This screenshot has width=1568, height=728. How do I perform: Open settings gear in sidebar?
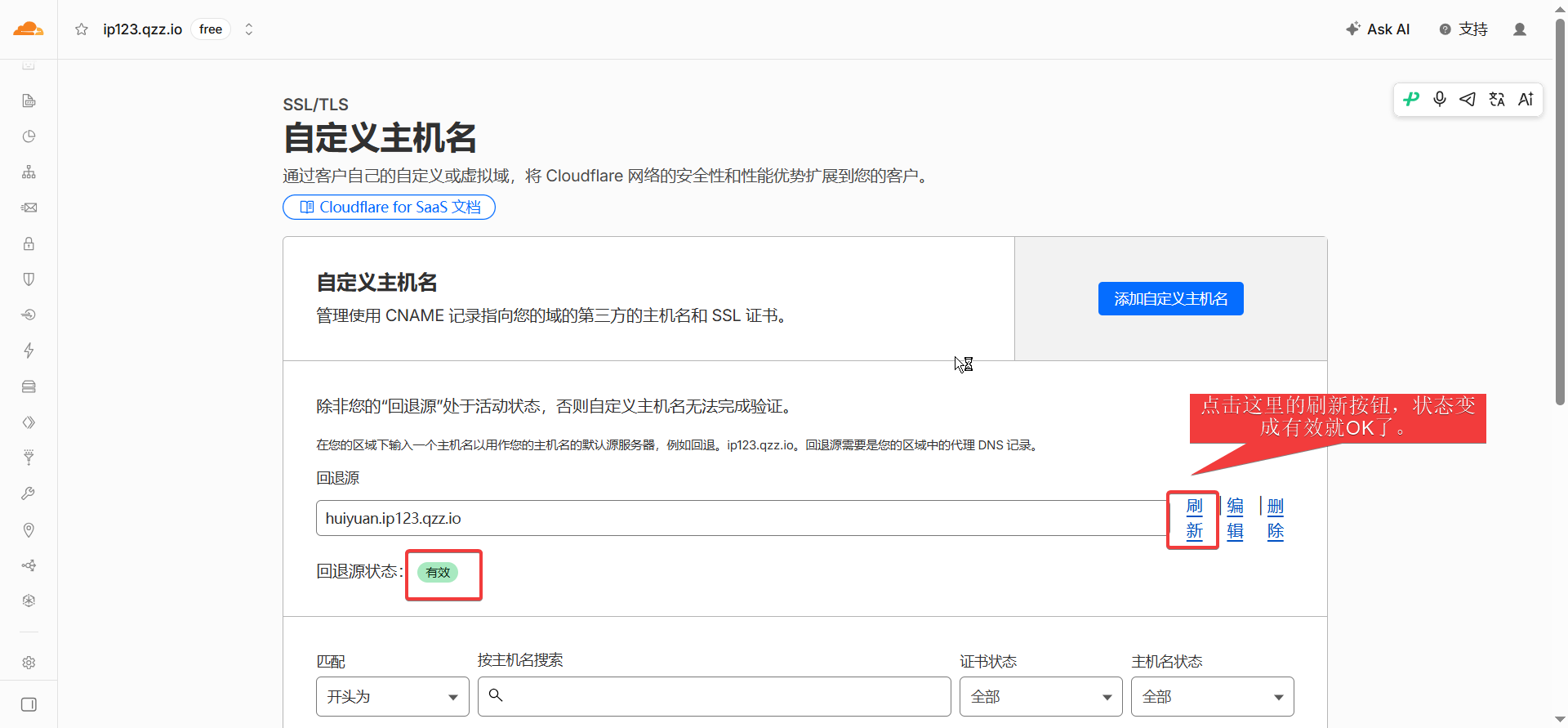coord(29,663)
